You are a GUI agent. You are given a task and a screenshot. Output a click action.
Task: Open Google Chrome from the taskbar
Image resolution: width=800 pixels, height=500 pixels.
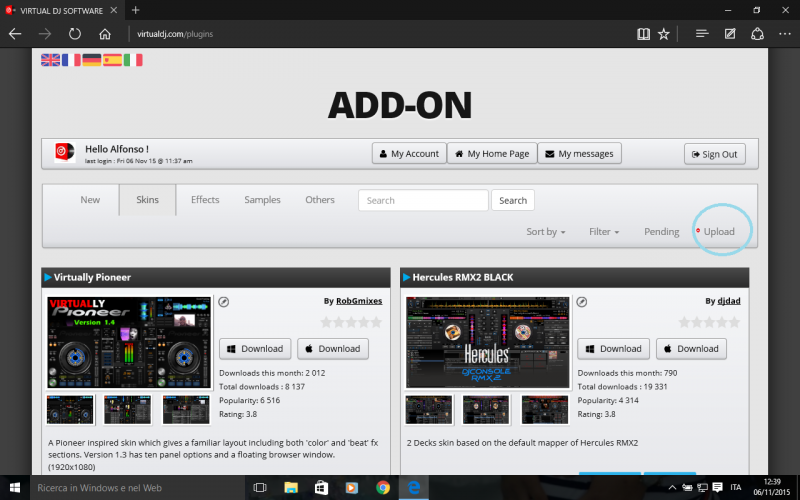pyautogui.click(x=383, y=488)
